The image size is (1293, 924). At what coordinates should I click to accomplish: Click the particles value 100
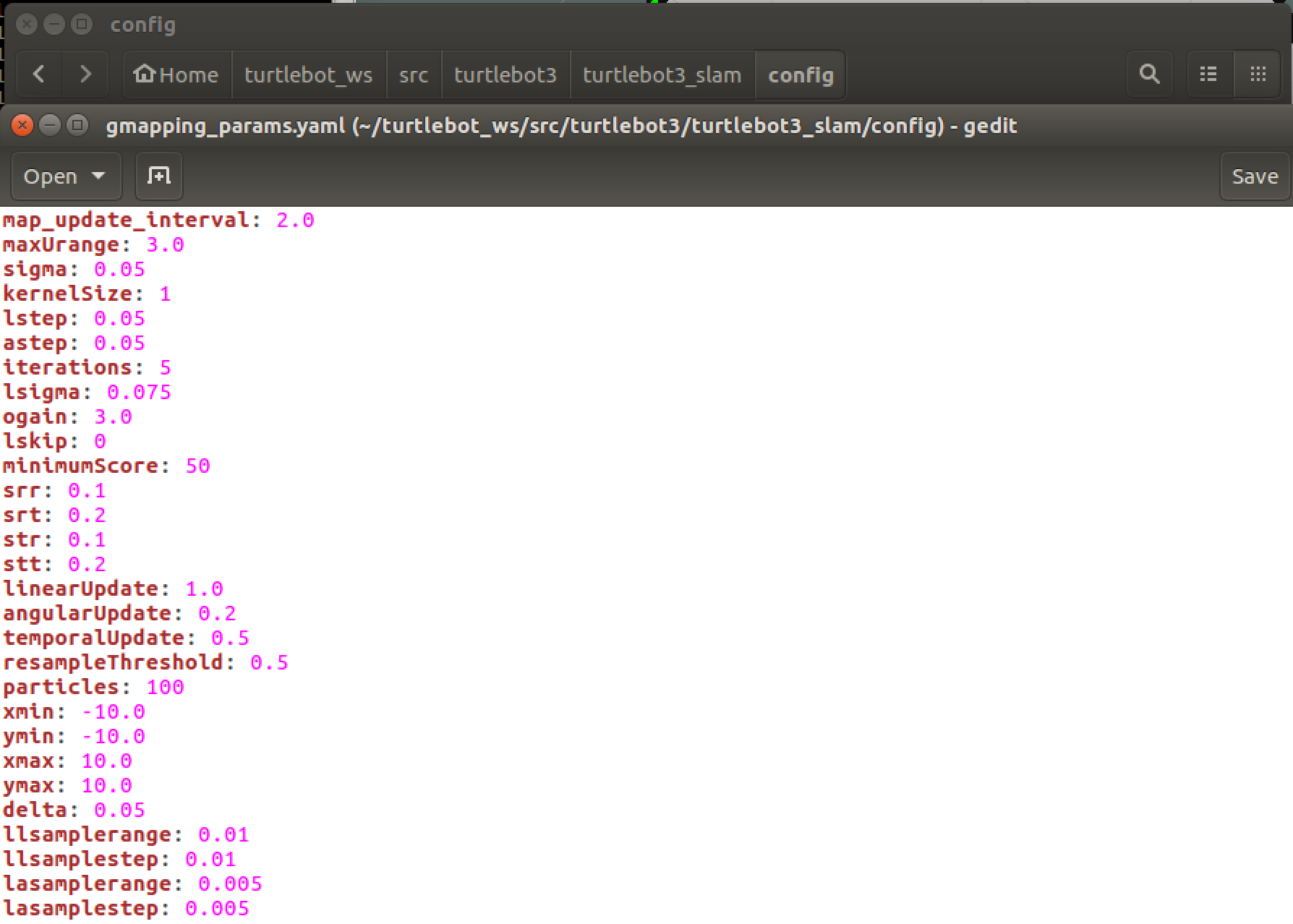(x=166, y=687)
